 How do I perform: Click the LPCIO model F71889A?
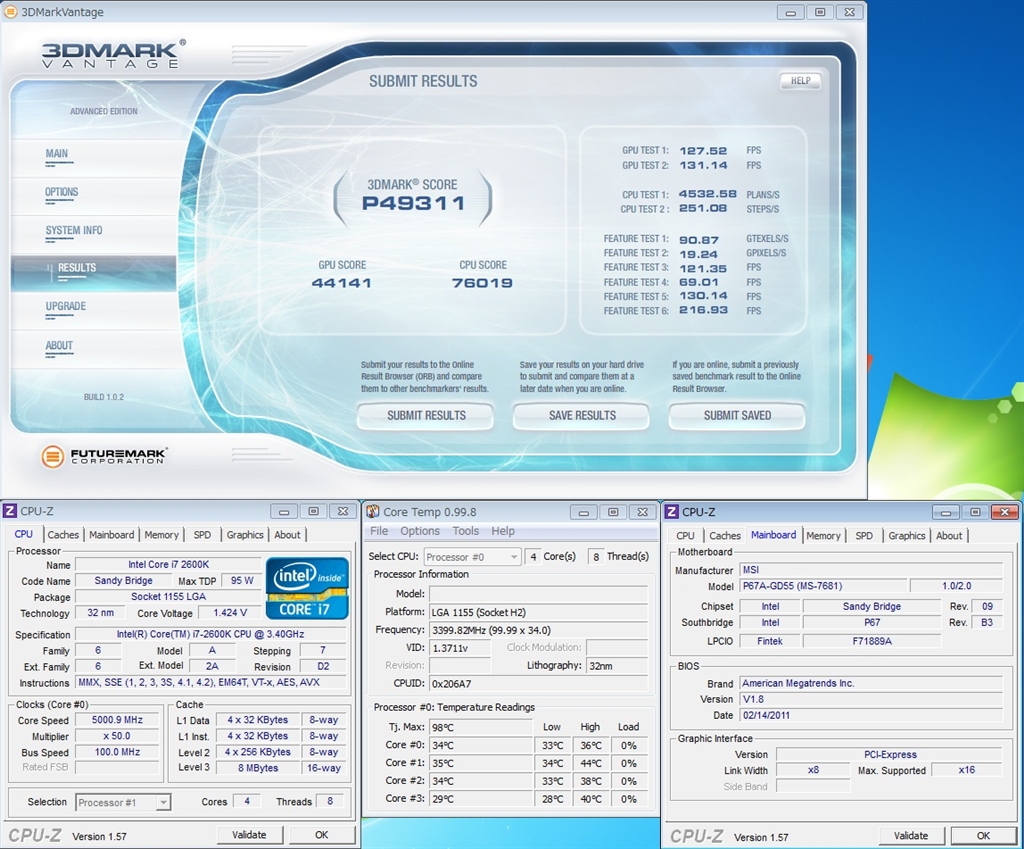[x=872, y=641]
